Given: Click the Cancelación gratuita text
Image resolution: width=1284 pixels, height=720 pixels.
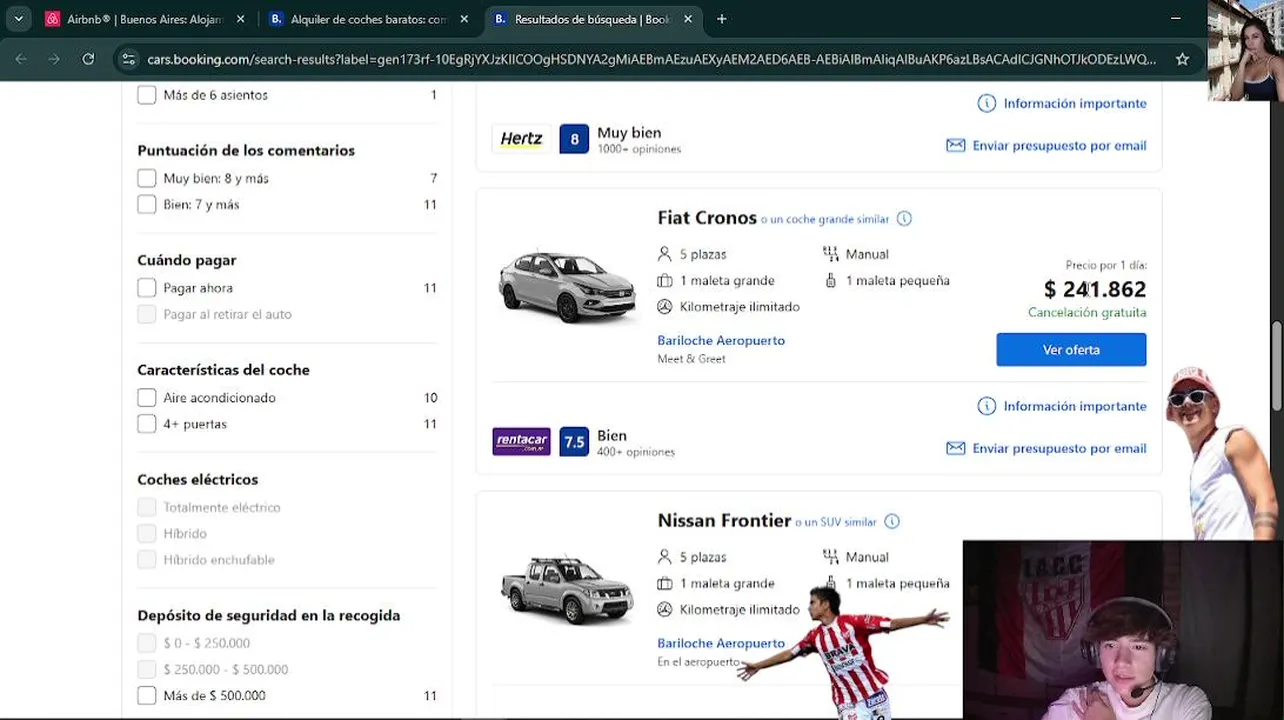Looking at the screenshot, I should (1087, 312).
